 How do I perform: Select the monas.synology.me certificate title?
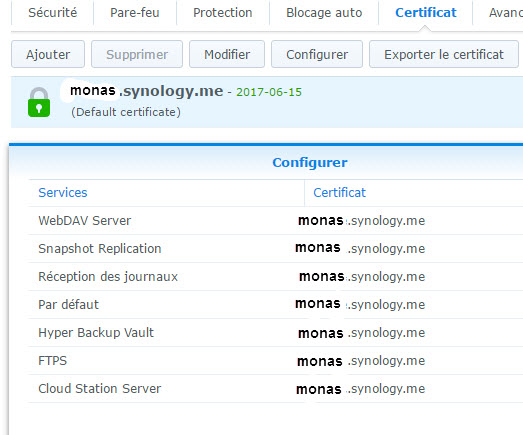click(147, 91)
